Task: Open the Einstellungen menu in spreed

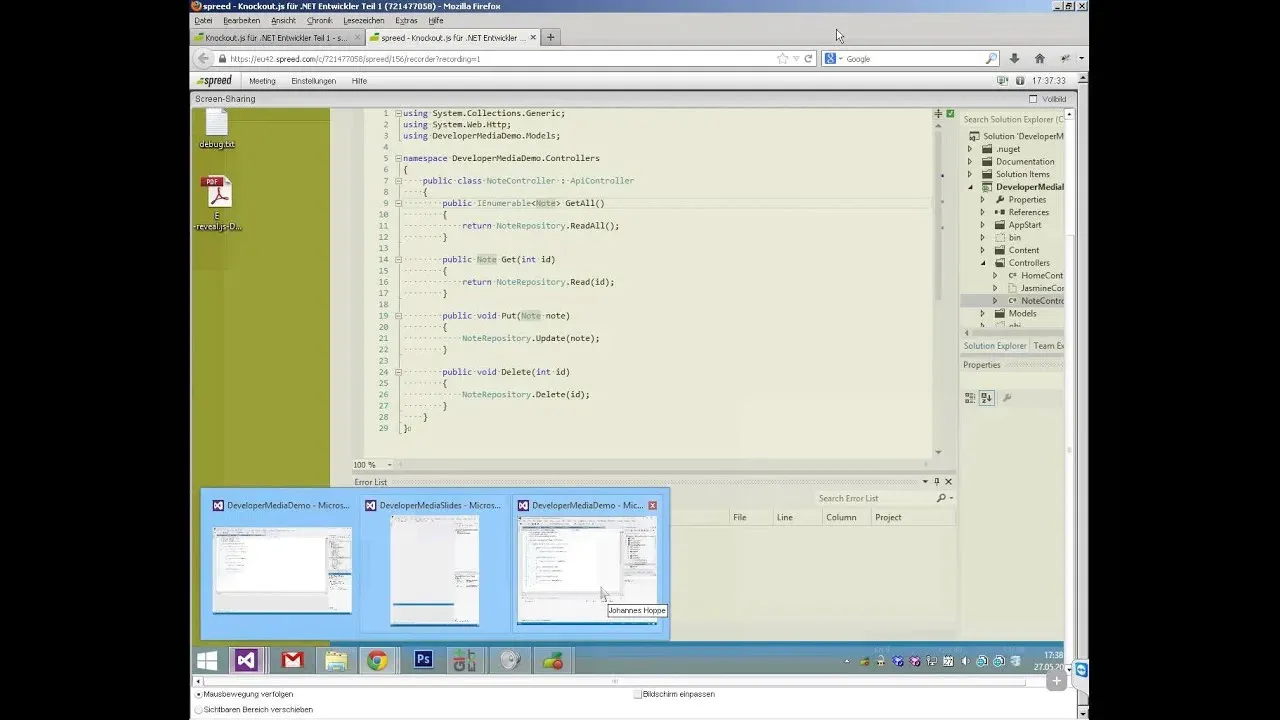Action: point(314,81)
